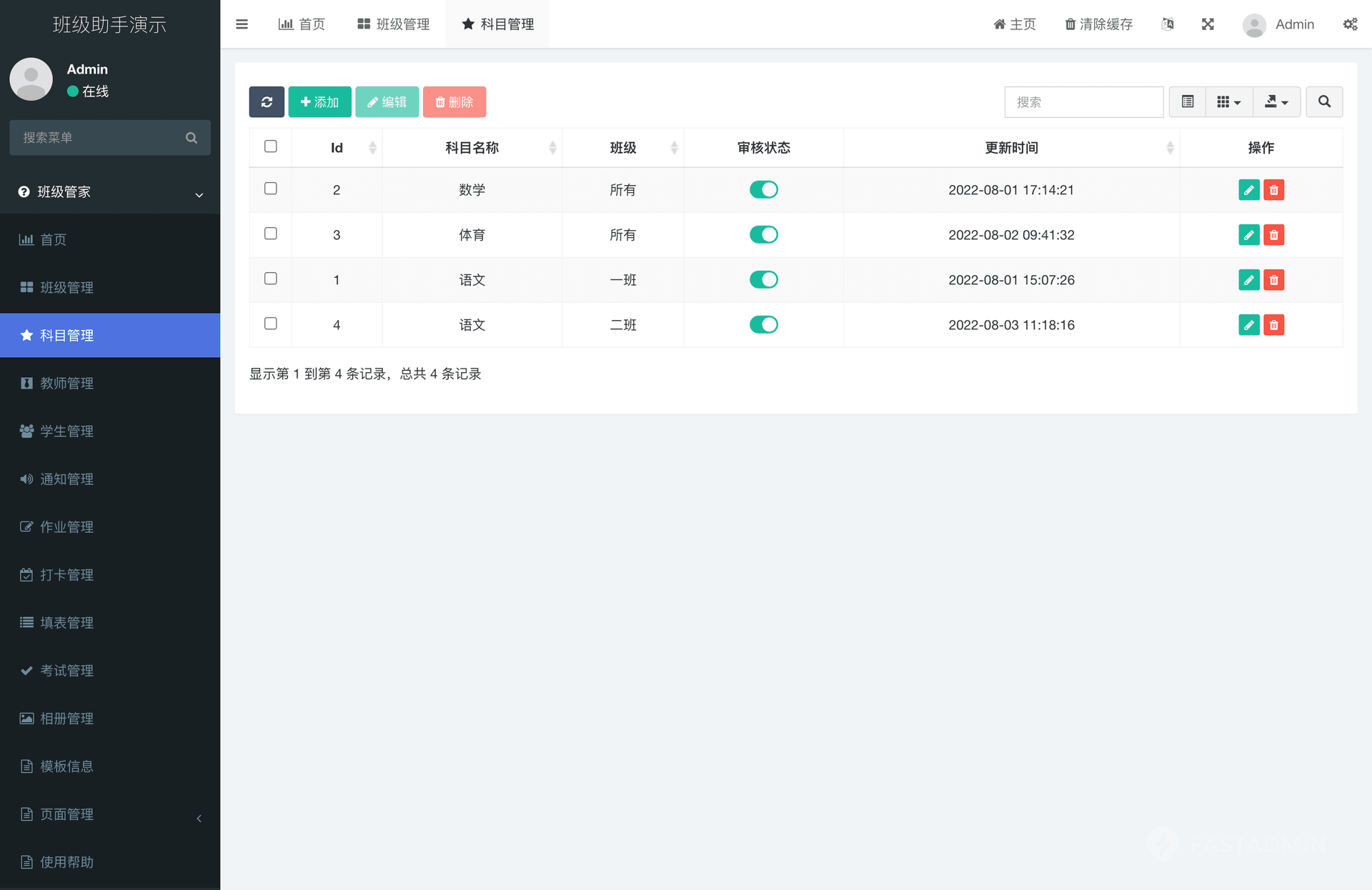The width and height of the screenshot is (1372, 890).
Task: Open the columns grid dropdown
Action: click(1228, 102)
